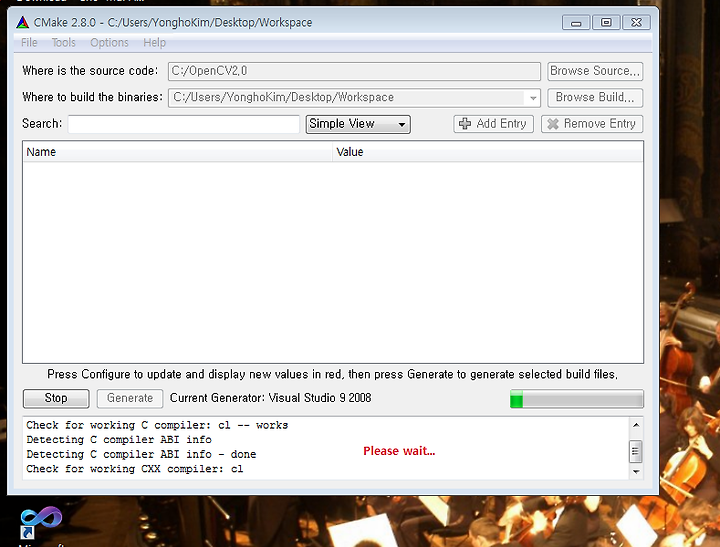
Task: Maximize the CMake window
Action: click(x=606, y=23)
